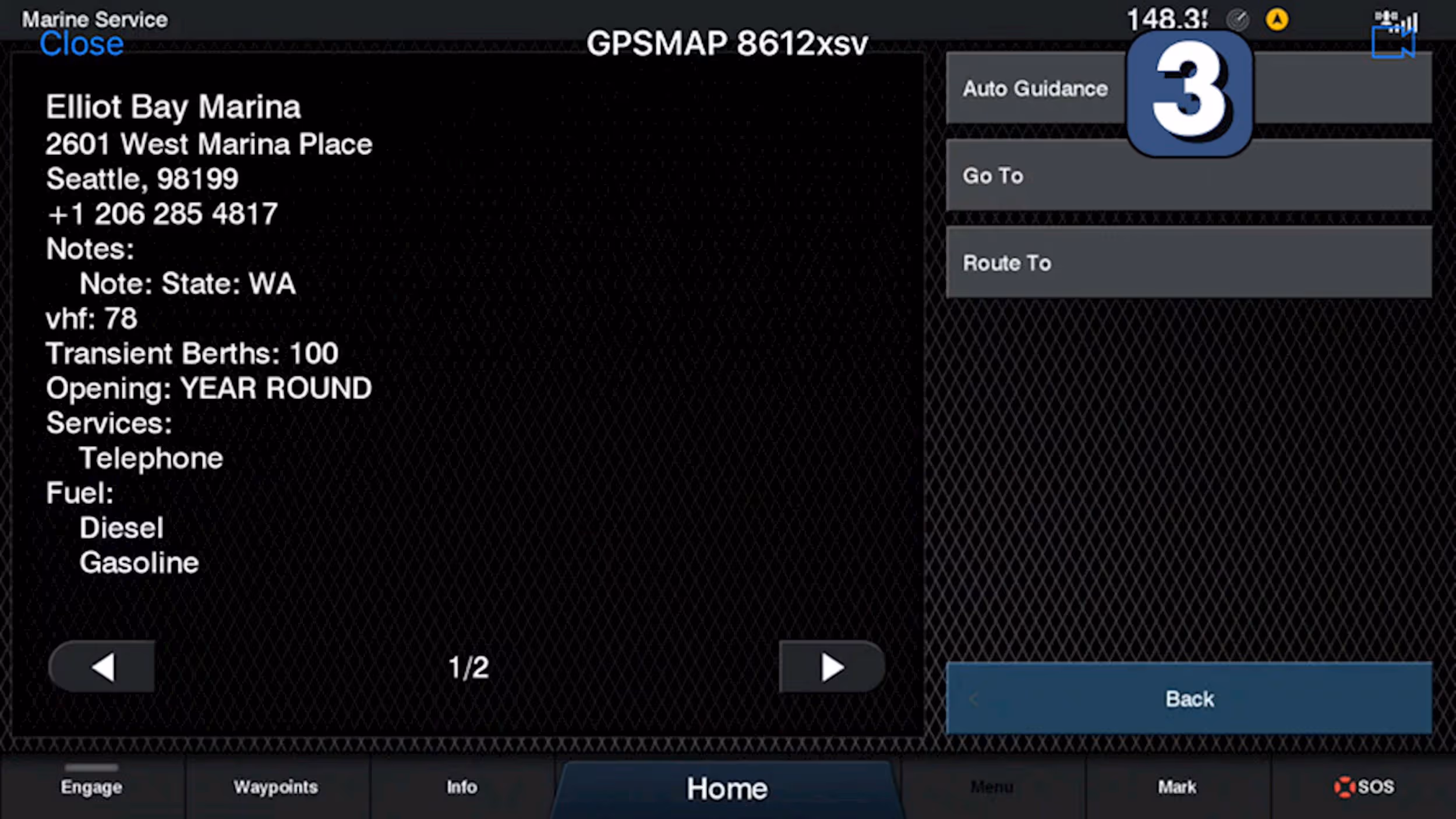
Task: Tap the orange navigation arrow status icon
Action: tap(1277, 19)
